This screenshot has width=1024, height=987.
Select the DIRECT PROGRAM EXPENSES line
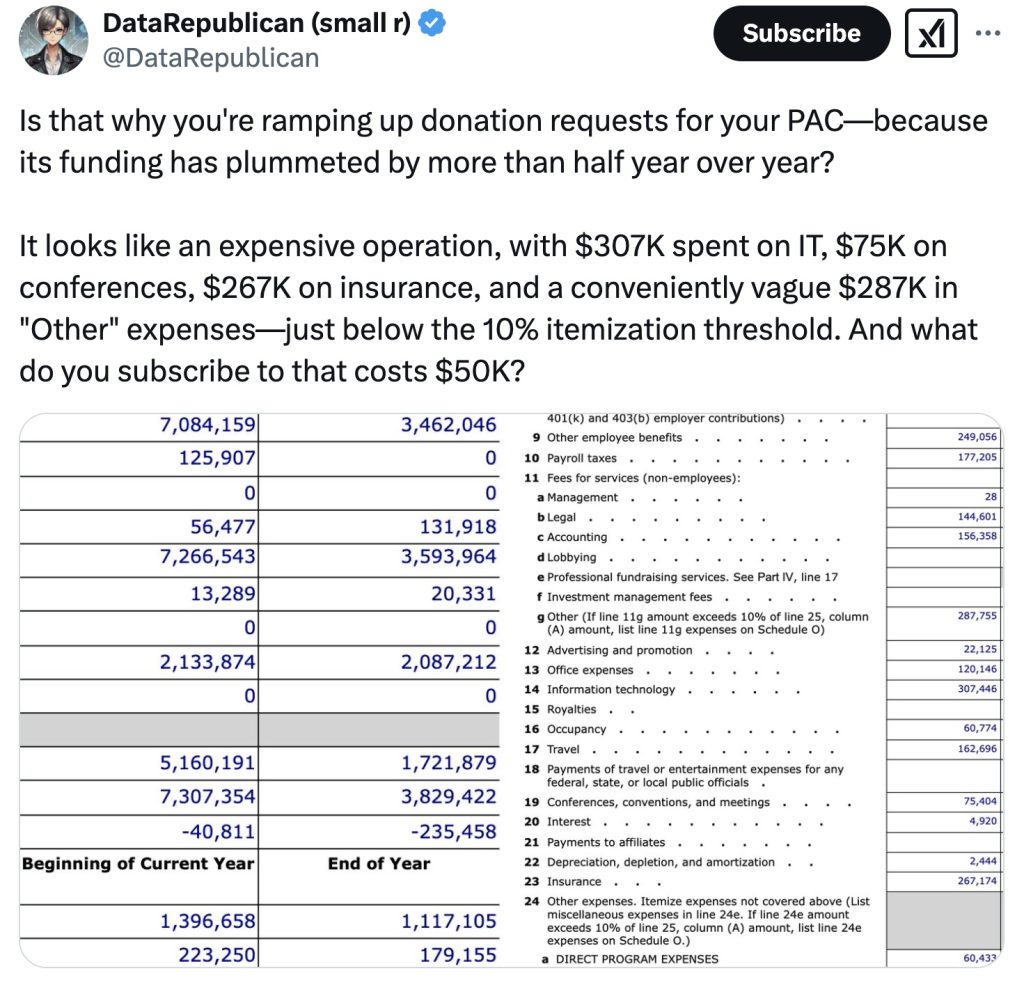coord(637,959)
